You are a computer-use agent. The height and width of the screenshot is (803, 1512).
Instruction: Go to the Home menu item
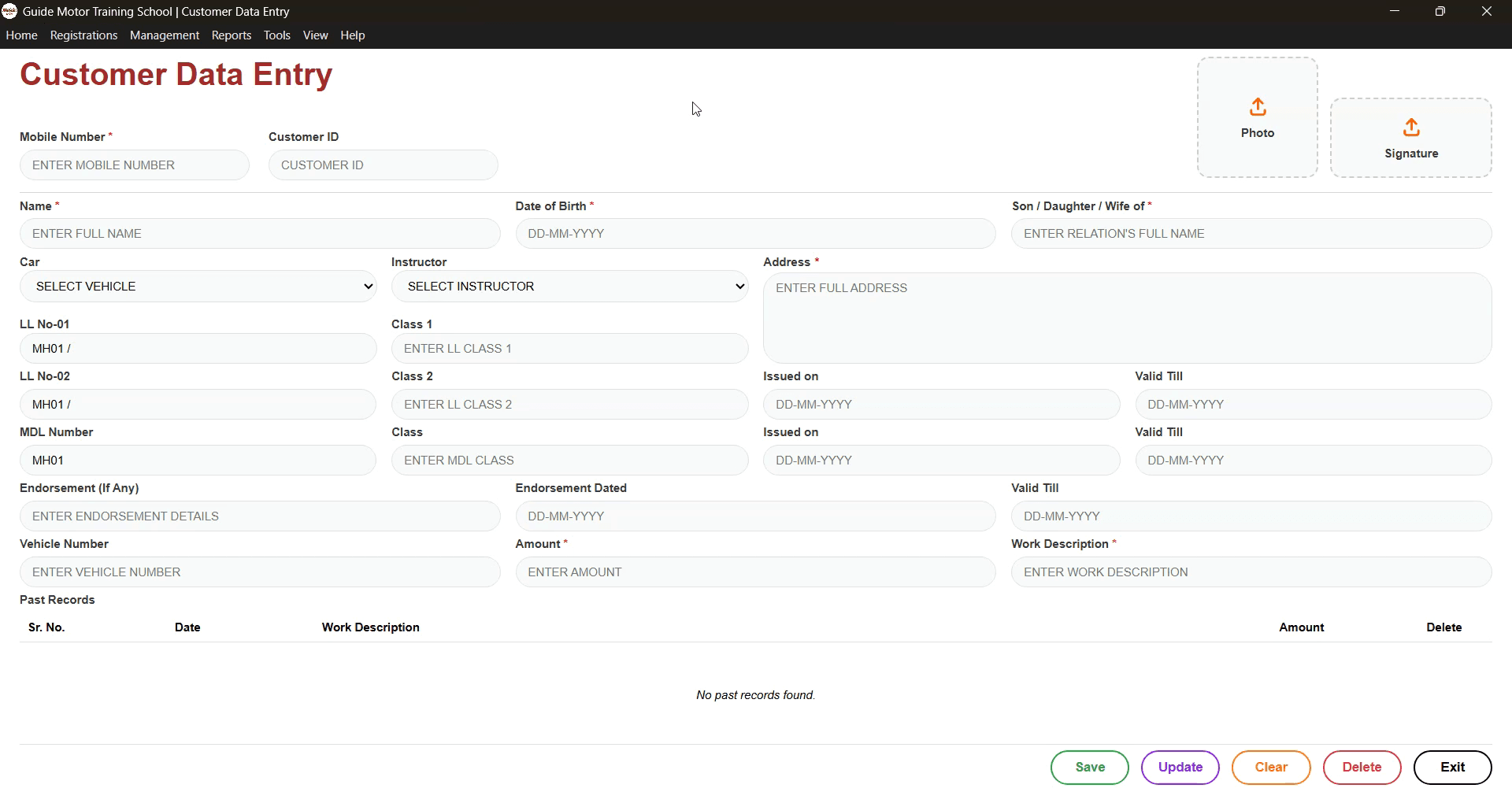pyautogui.click(x=21, y=35)
